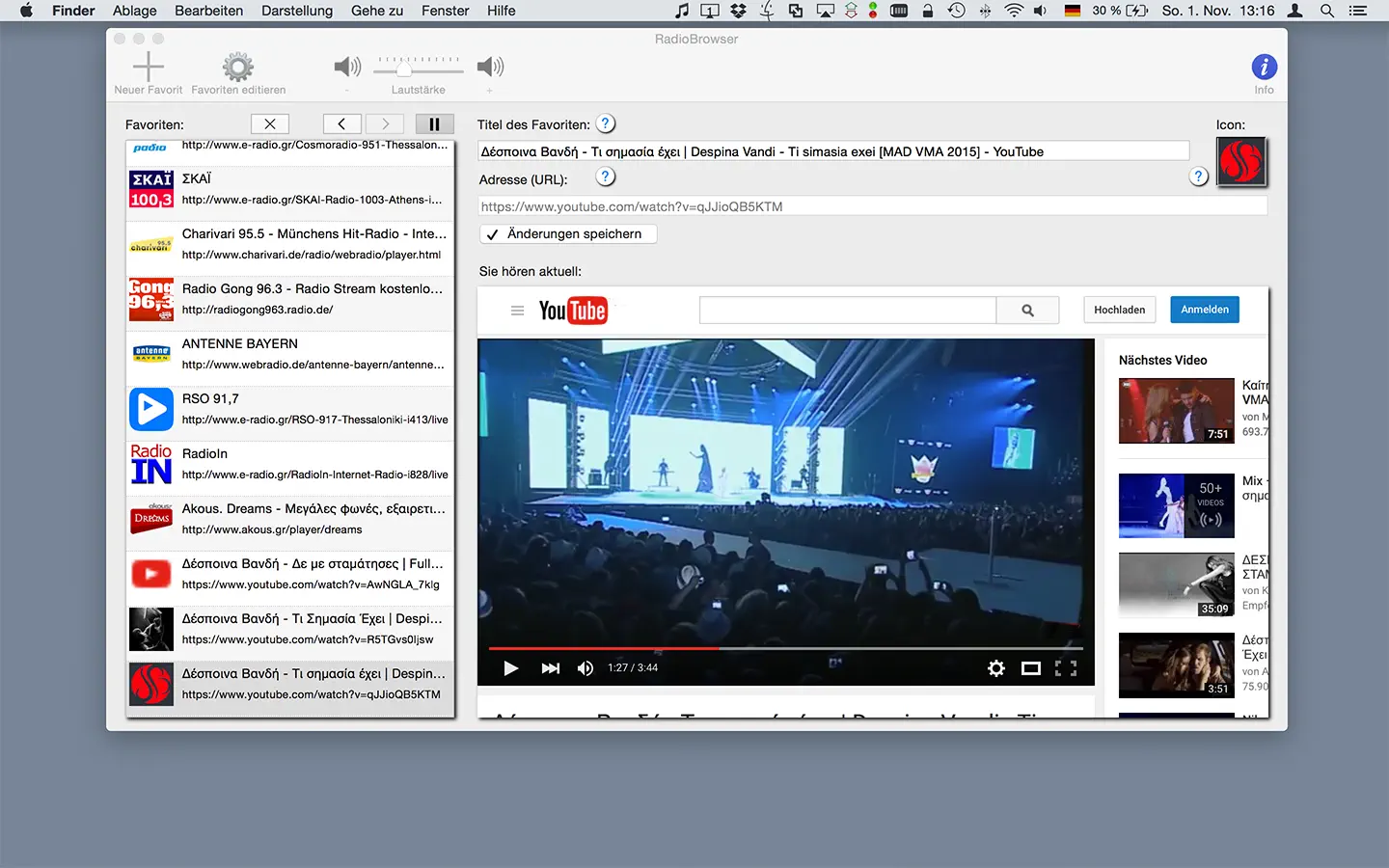
Task: Open the 35:09 suggested video thumbnail
Action: pyautogui.click(x=1177, y=584)
